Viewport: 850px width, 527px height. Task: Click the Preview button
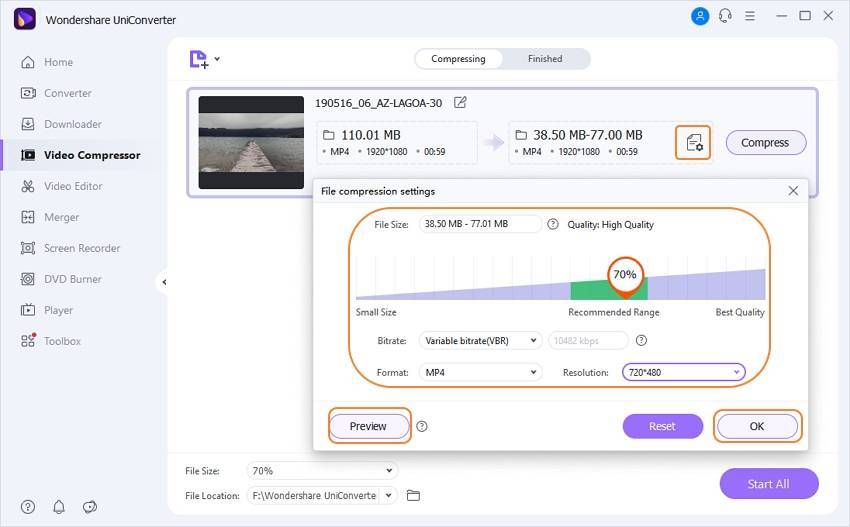click(369, 426)
